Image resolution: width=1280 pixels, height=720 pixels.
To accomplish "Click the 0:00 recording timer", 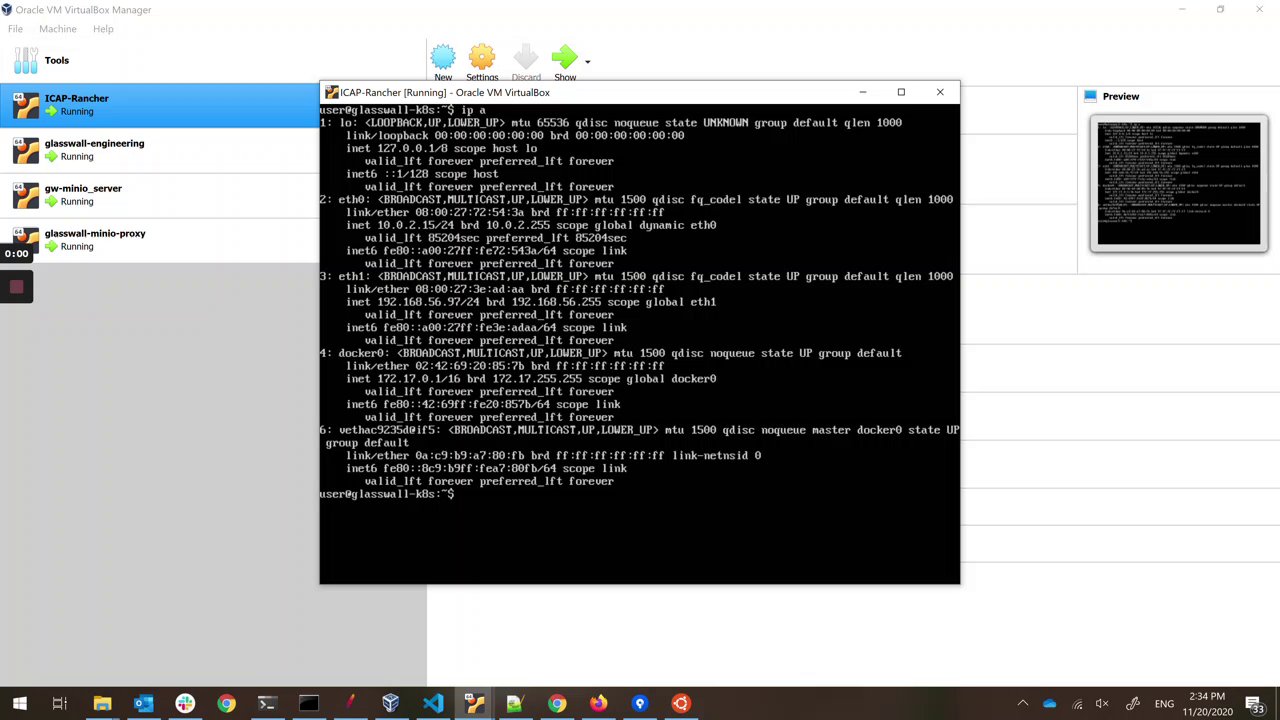I will 16,253.
